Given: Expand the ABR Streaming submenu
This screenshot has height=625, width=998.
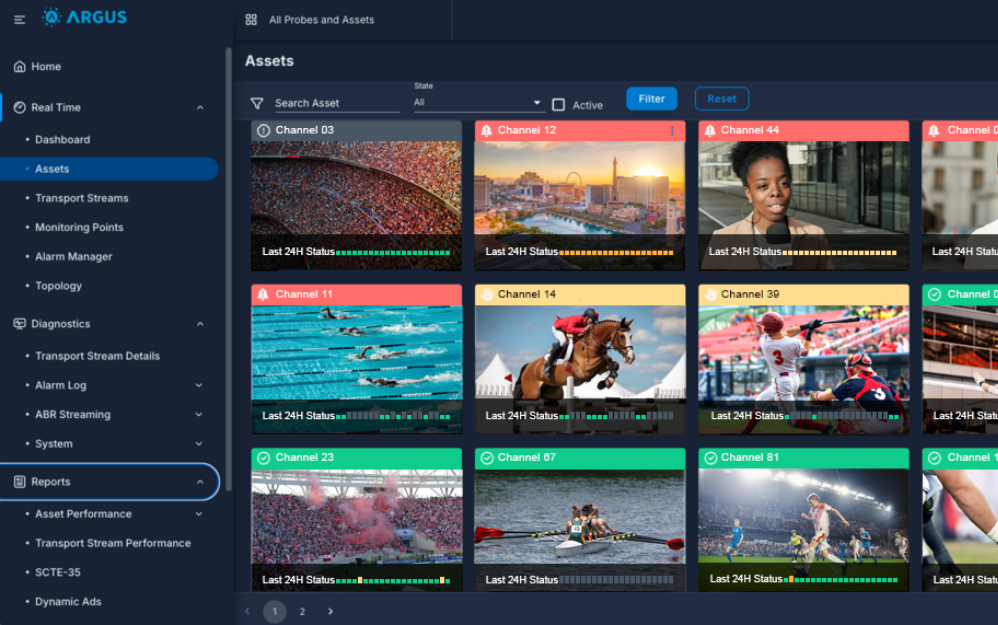Looking at the screenshot, I should tap(199, 415).
